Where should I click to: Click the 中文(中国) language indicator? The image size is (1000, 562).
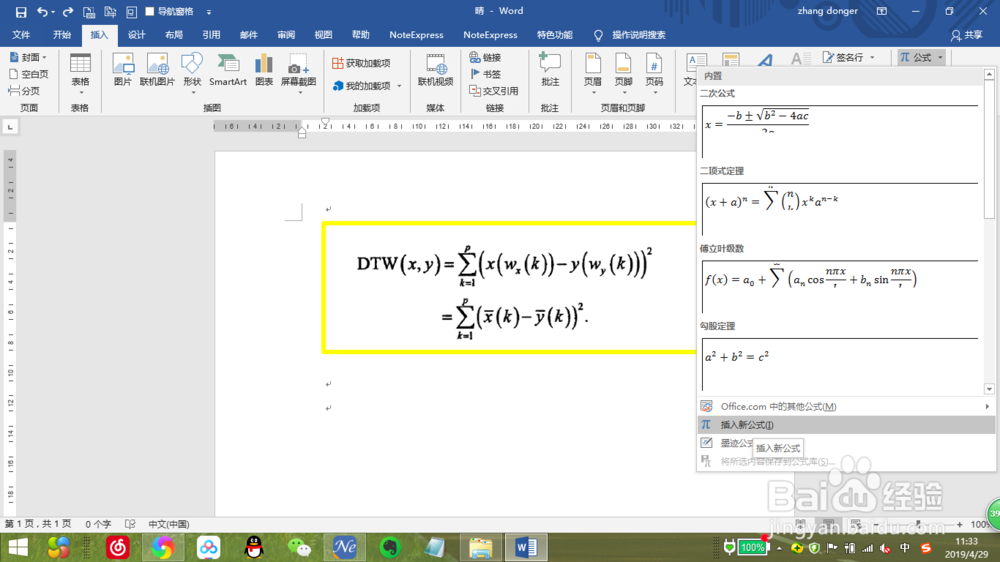point(168,524)
